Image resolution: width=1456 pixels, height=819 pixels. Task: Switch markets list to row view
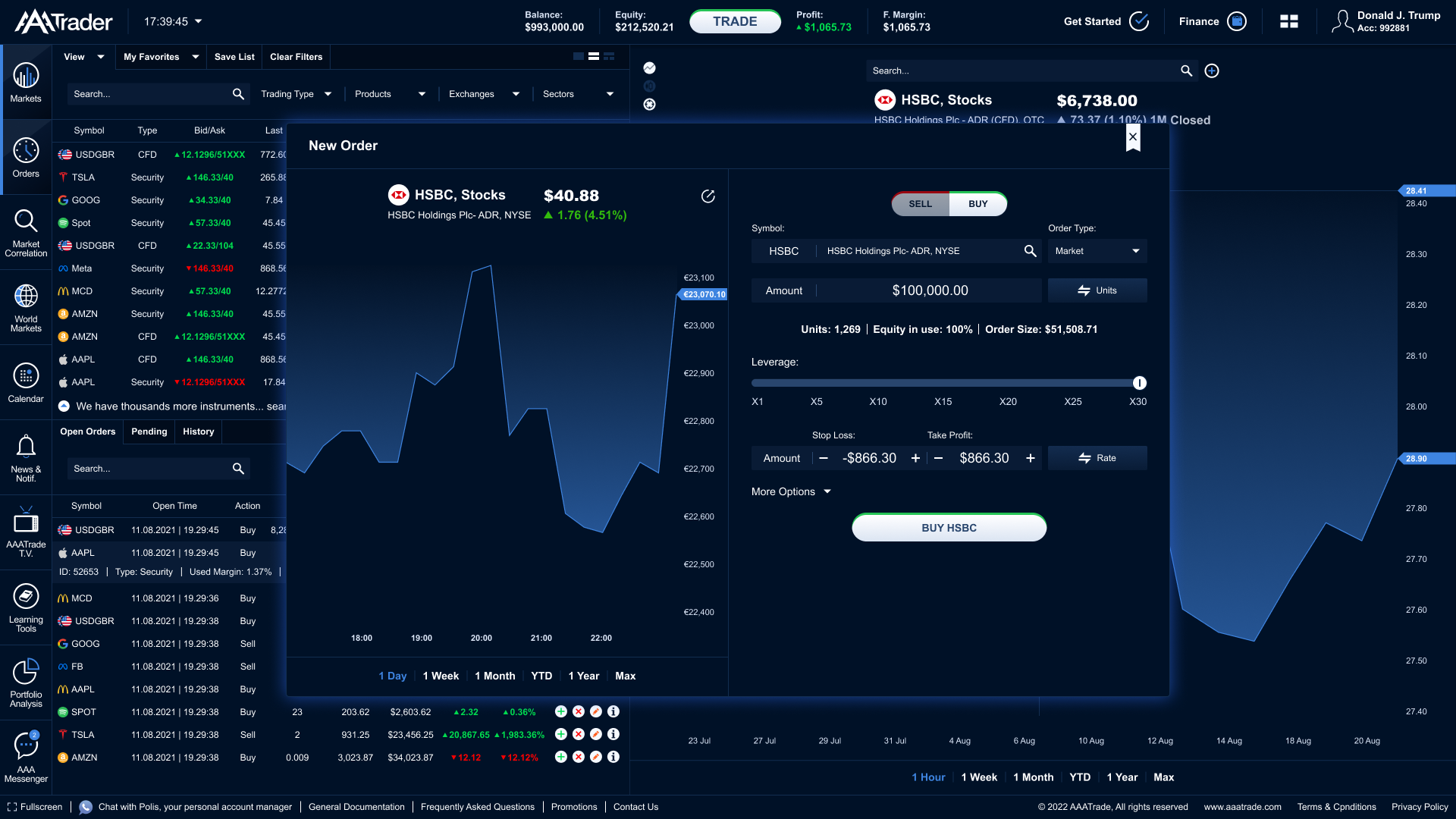594,56
